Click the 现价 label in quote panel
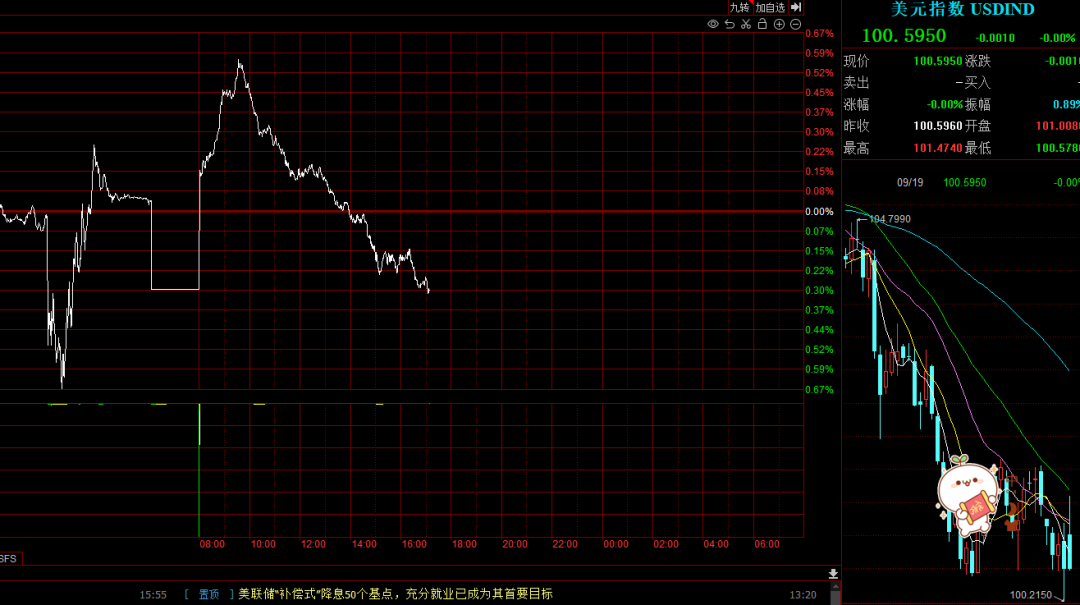The image size is (1080, 605). pos(856,61)
